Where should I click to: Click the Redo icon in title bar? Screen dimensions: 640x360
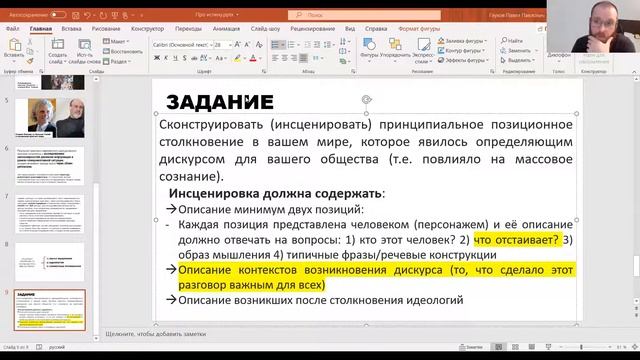103,15
